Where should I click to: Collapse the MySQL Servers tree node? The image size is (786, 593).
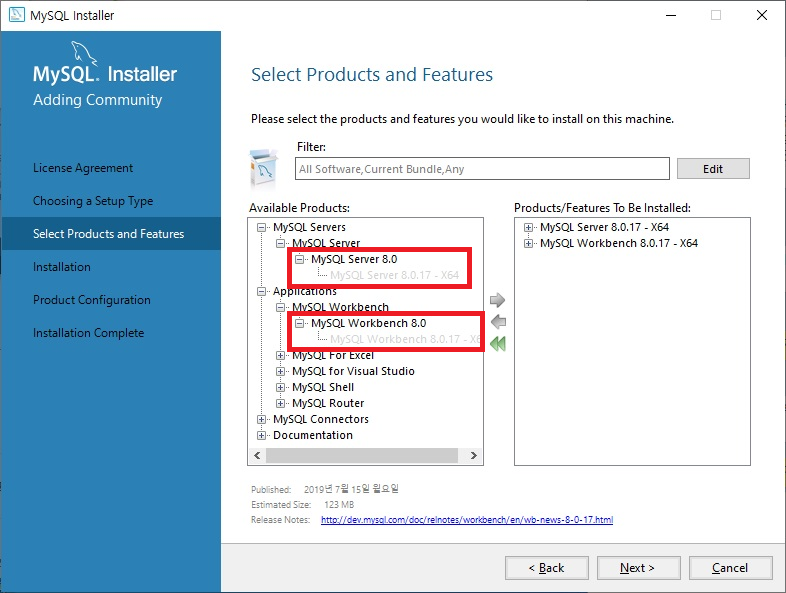(261, 227)
